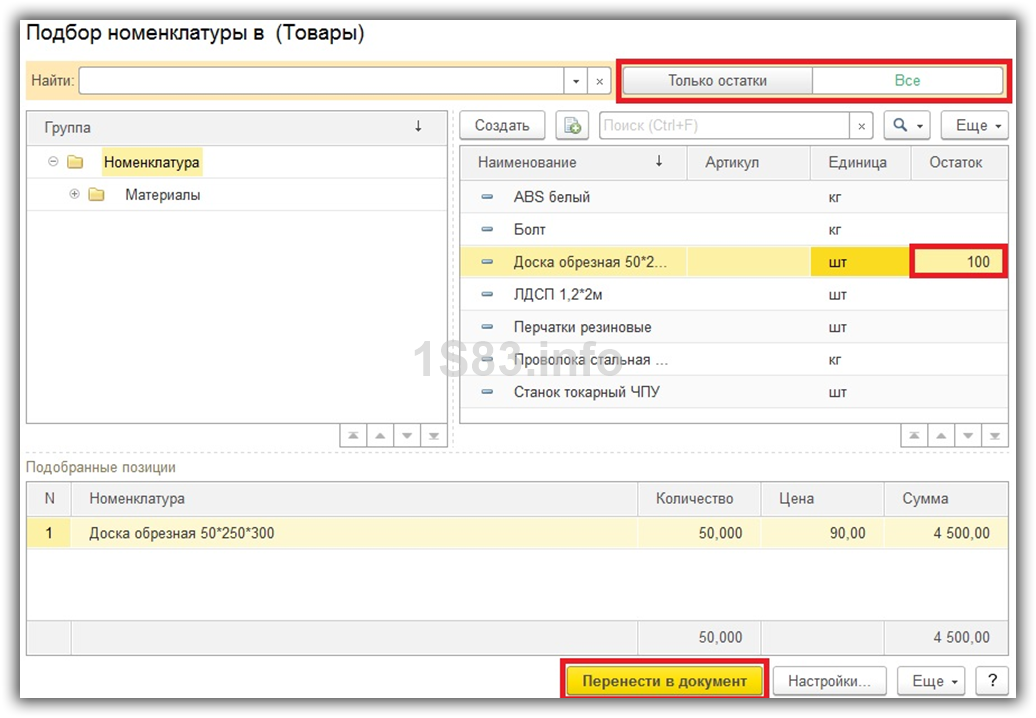1036x718 pixels.
Task: Expand the Материалы folder
Action: tap(74, 195)
